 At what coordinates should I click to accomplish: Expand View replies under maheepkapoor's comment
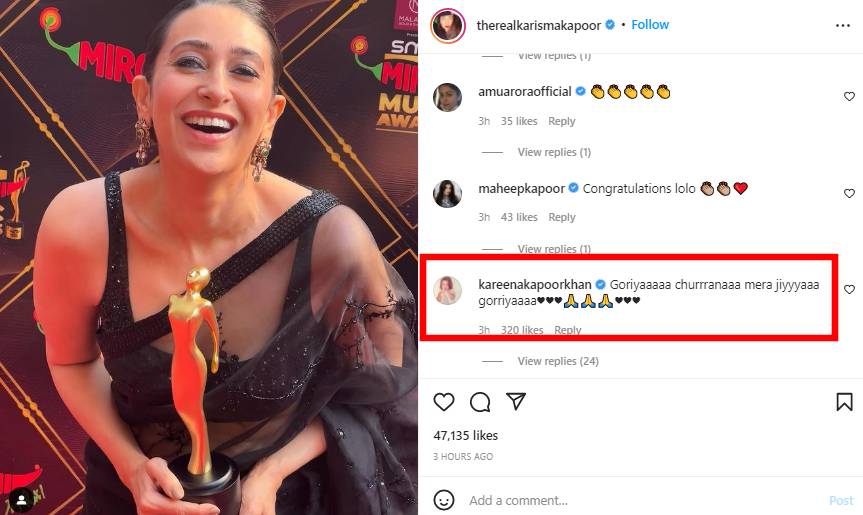[554, 249]
